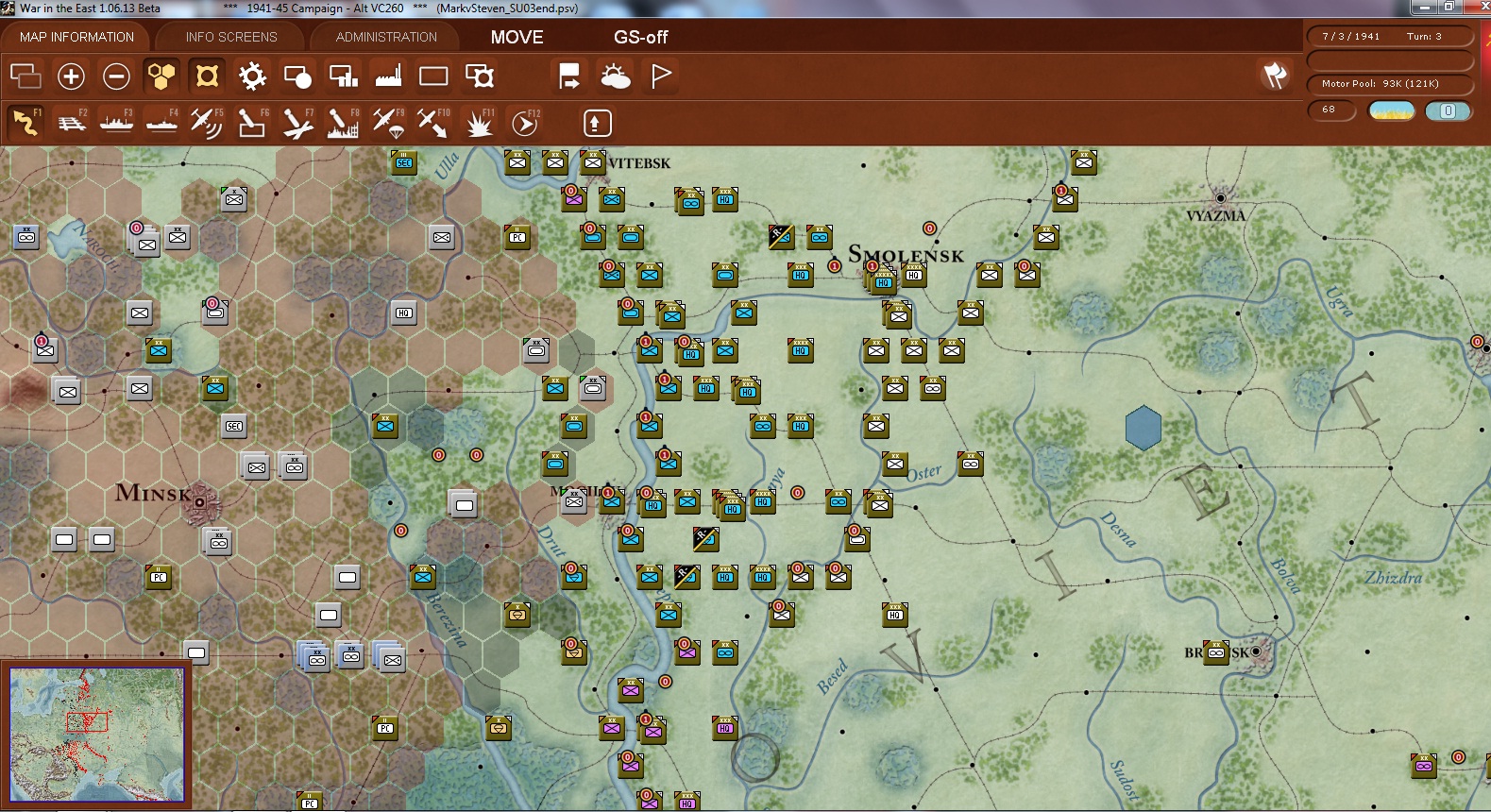
Task: Open the INFO SCREENS tab
Action: pos(231,37)
